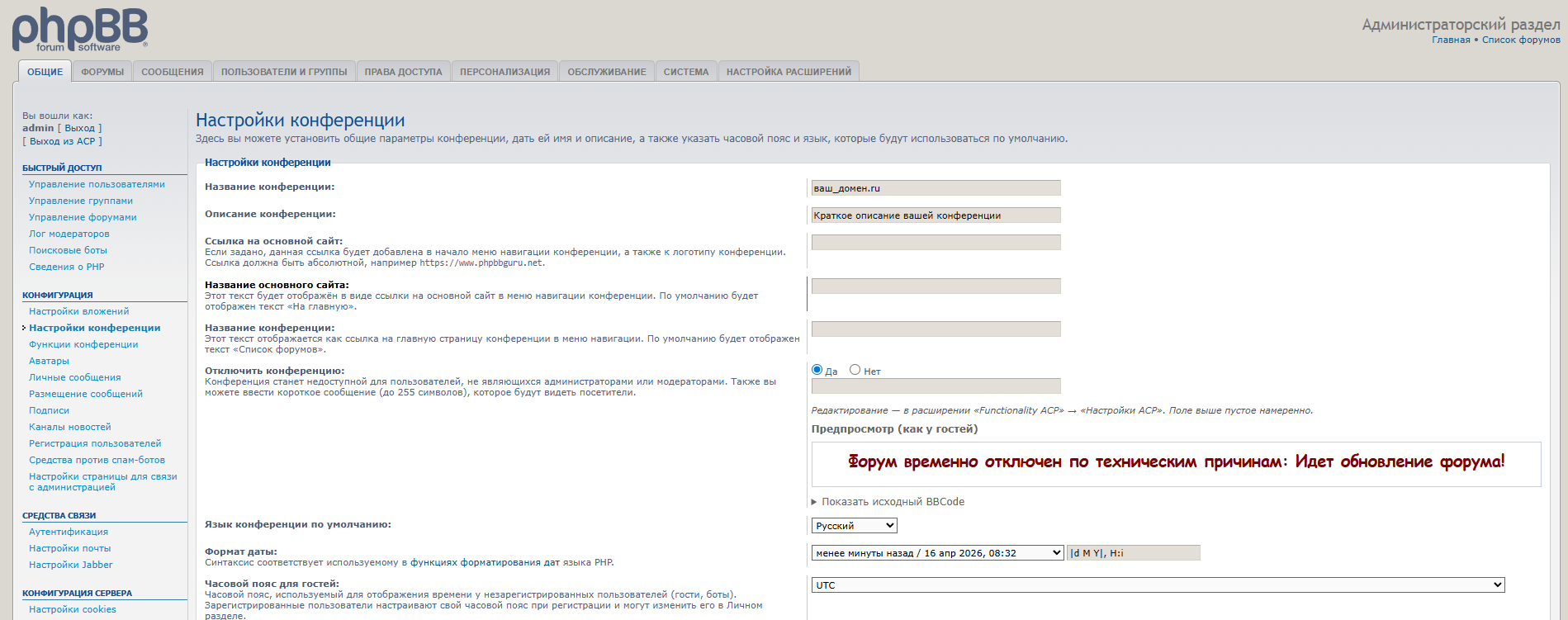Image resolution: width=1568 pixels, height=620 pixels.
Task: Open 'Настройки Jabber' in sidebar
Action: coord(70,565)
